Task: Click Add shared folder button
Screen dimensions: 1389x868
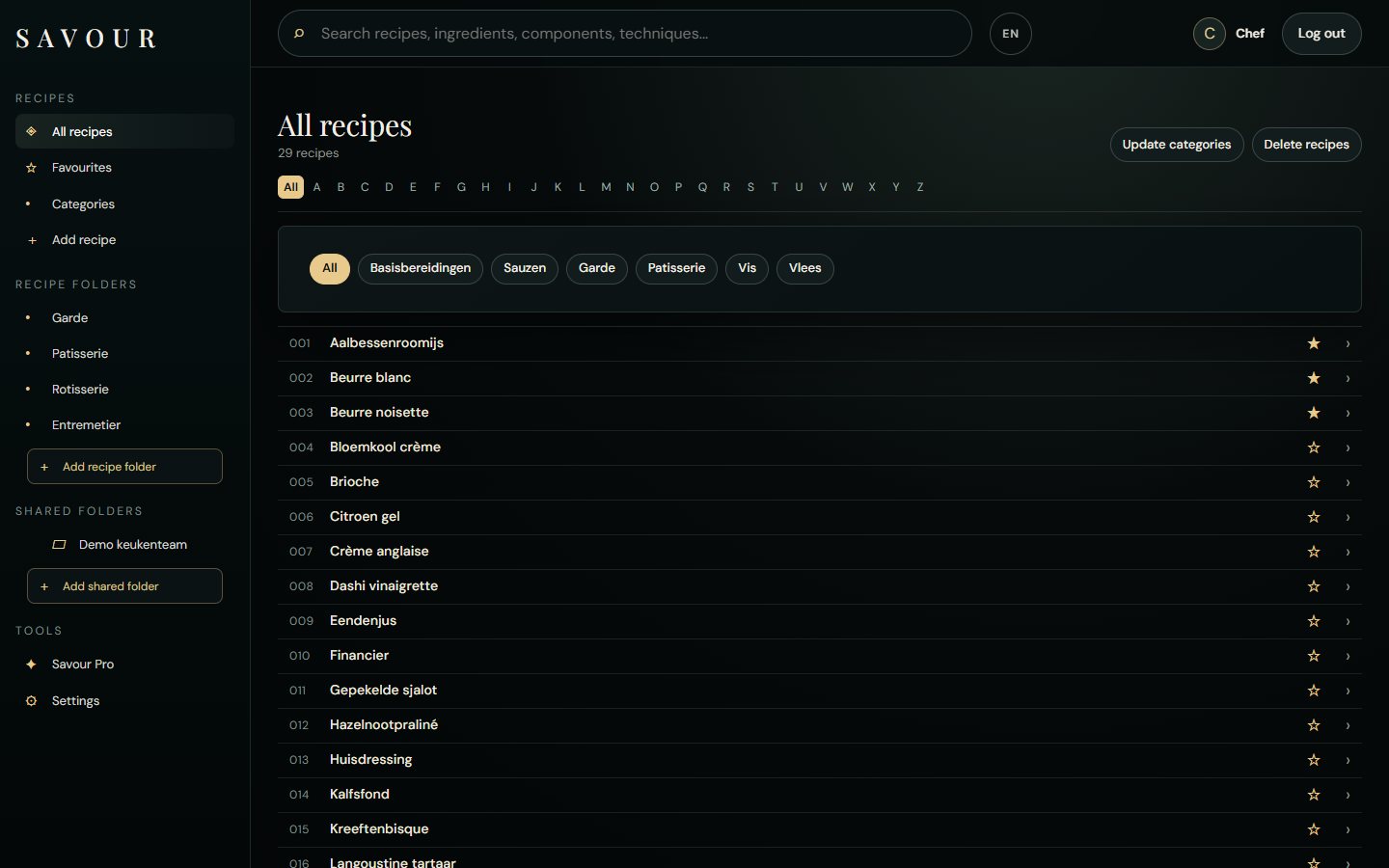Action: point(124,586)
